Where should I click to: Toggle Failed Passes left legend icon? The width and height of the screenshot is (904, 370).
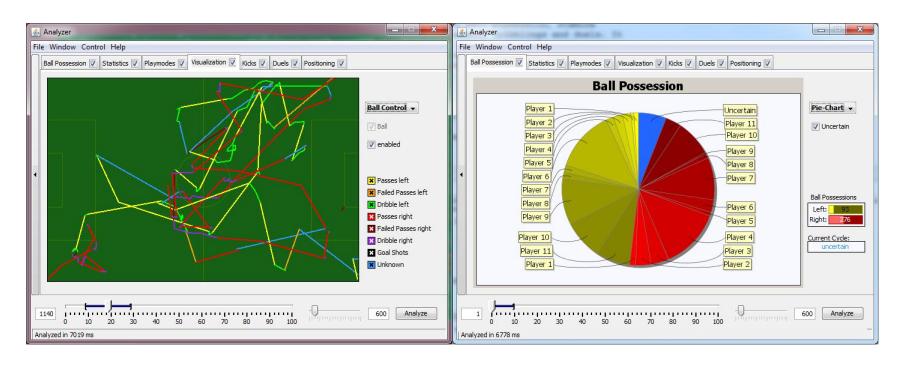[x=371, y=192]
